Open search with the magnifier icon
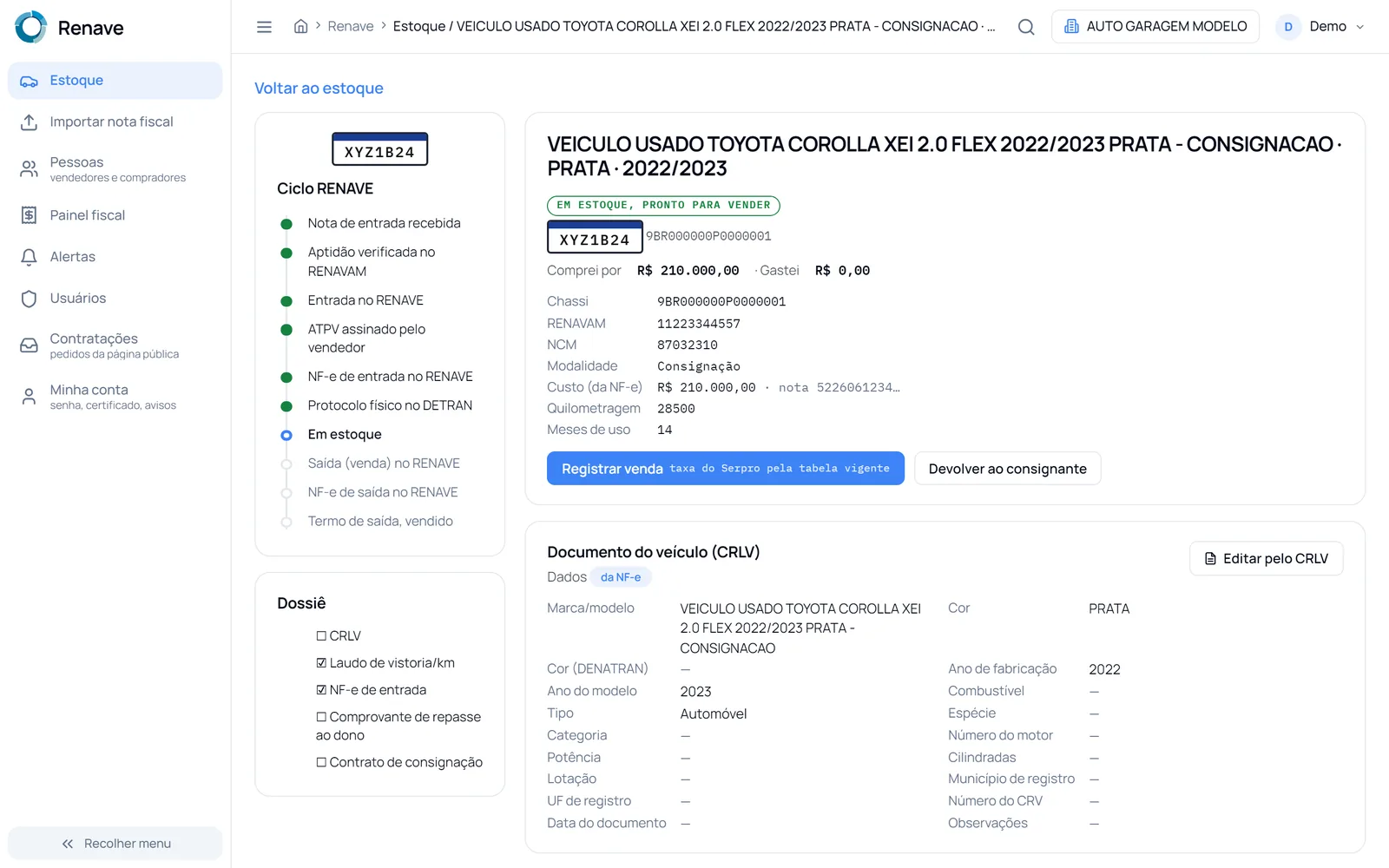Viewport: 1389px width, 868px height. (1026, 27)
